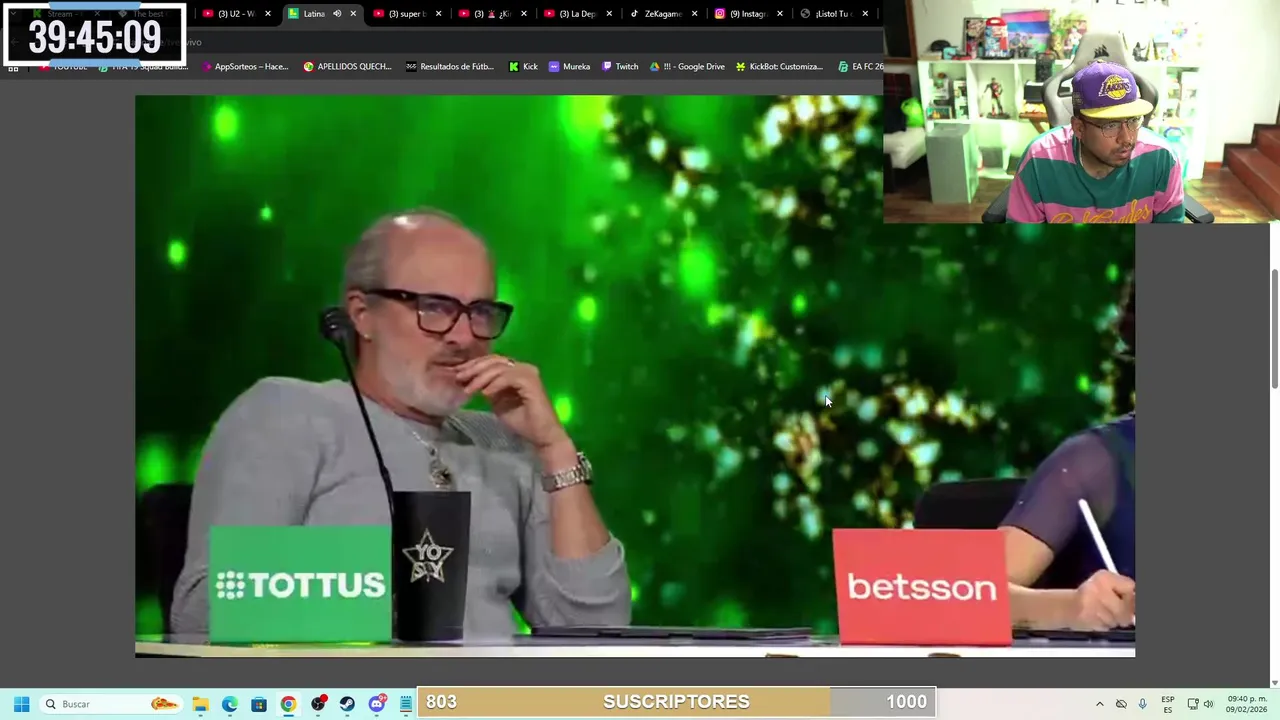Open the EA FC 26 bookmark
Image resolution: width=1280 pixels, height=720 pixels.
(x=860, y=66)
